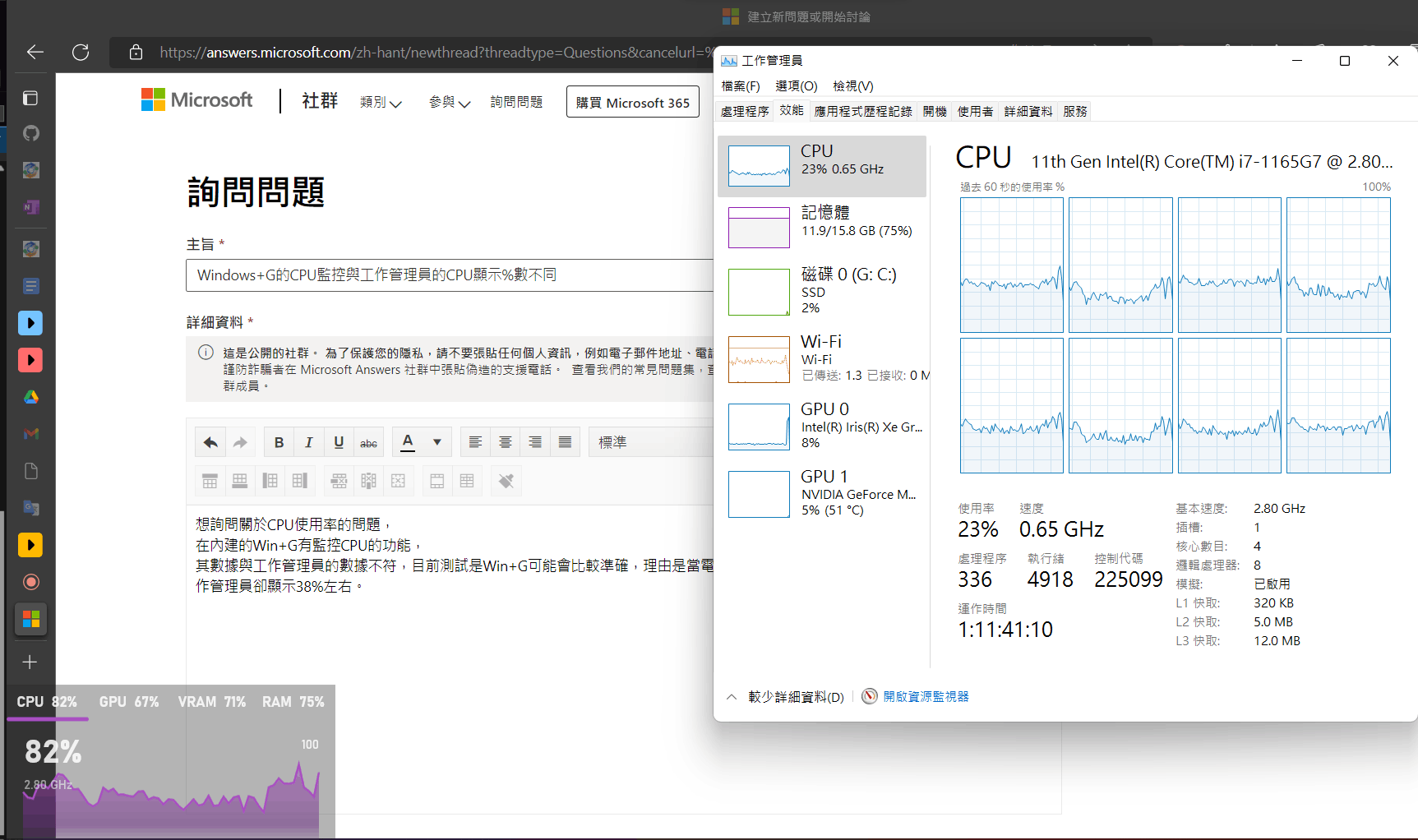The image size is (1418, 840).
Task: Switch to the Gmail tab
Action: pyautogui.click(x=30, y=434)
